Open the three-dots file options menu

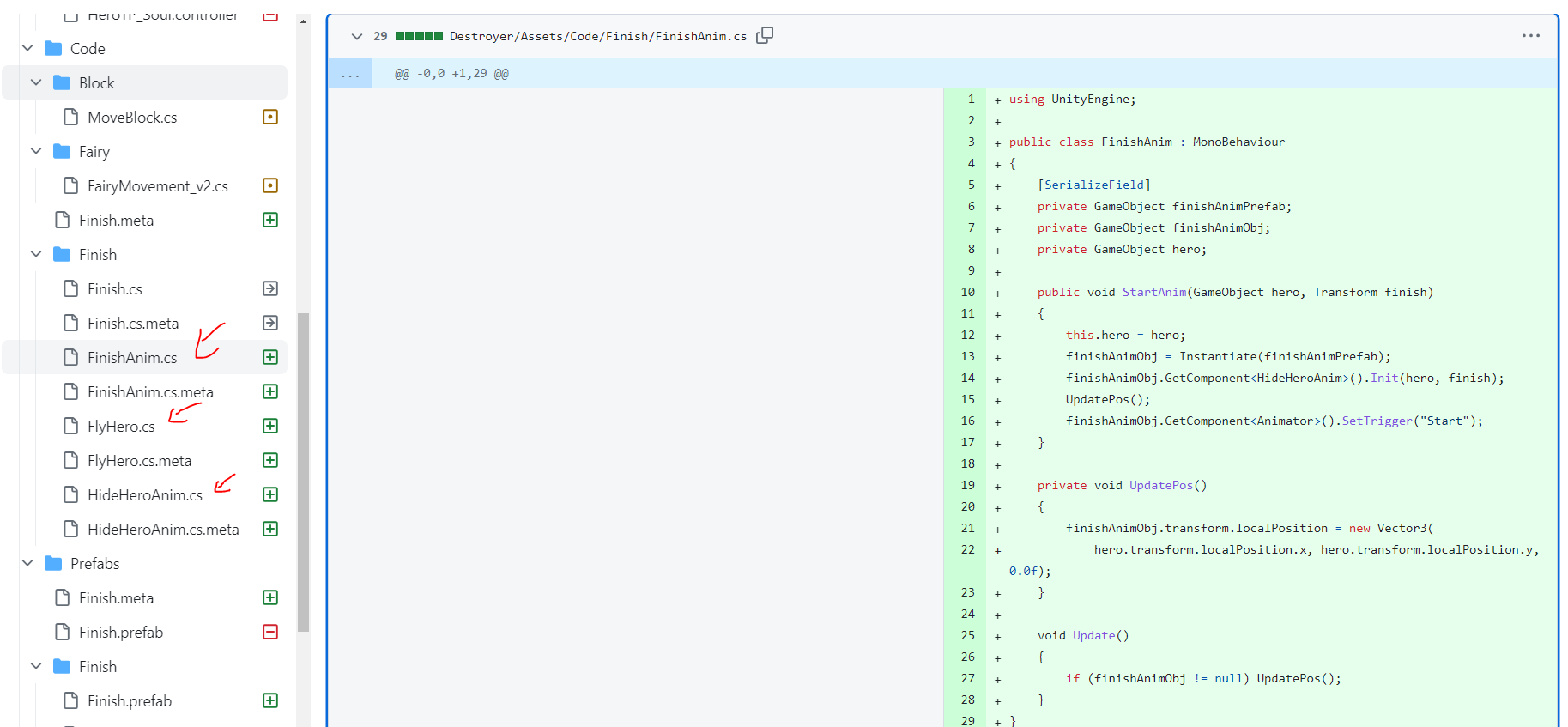(x=1530, y=35)
